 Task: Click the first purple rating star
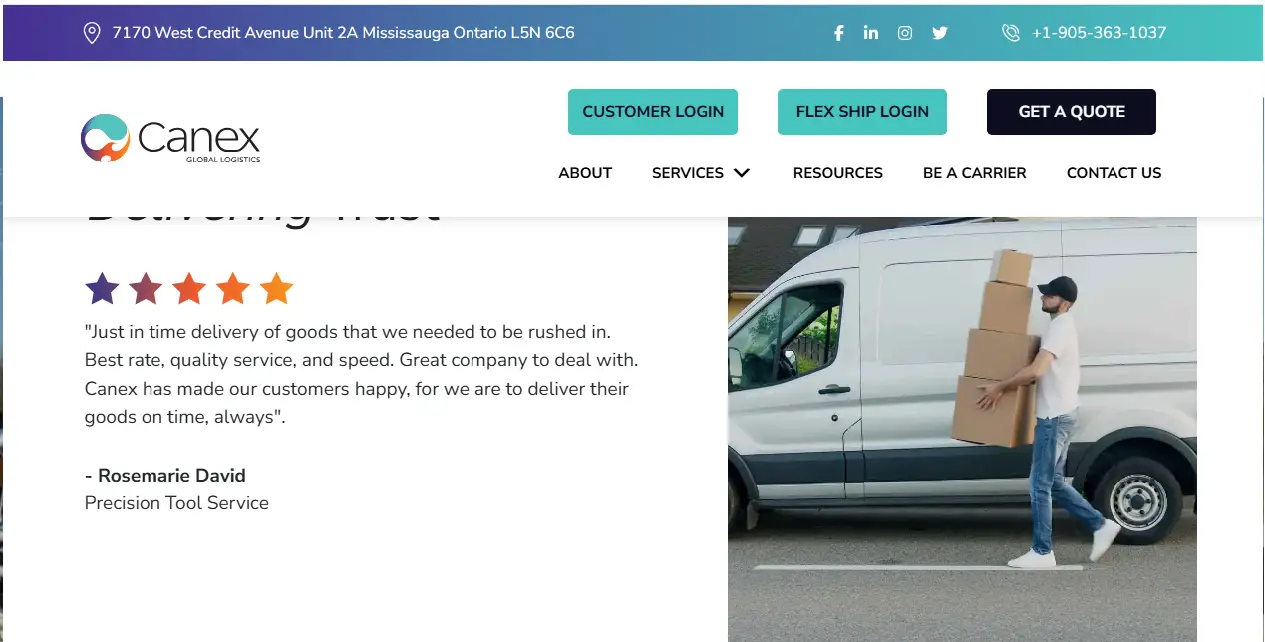click(102, 289)
